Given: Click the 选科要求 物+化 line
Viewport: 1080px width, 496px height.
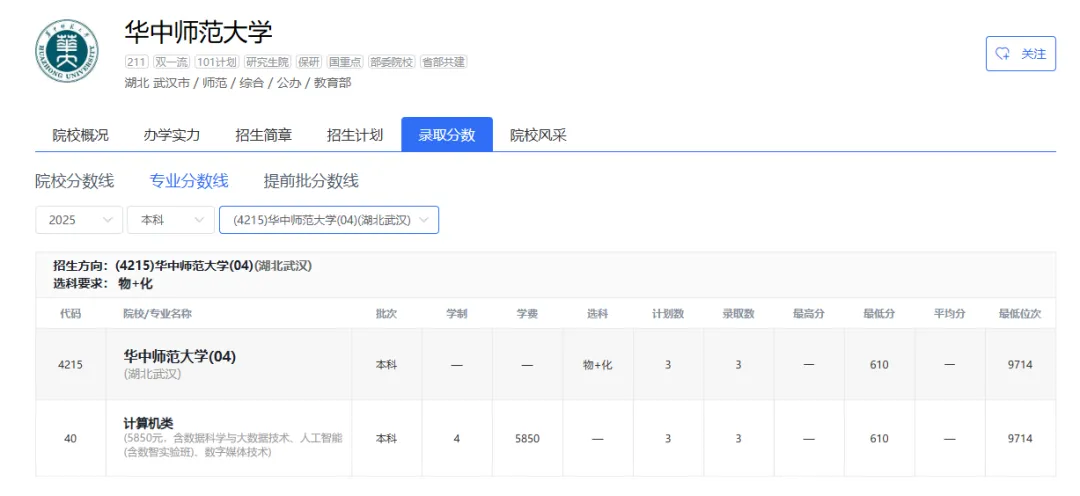Looking at the screenshot, I should click(103, 283).
